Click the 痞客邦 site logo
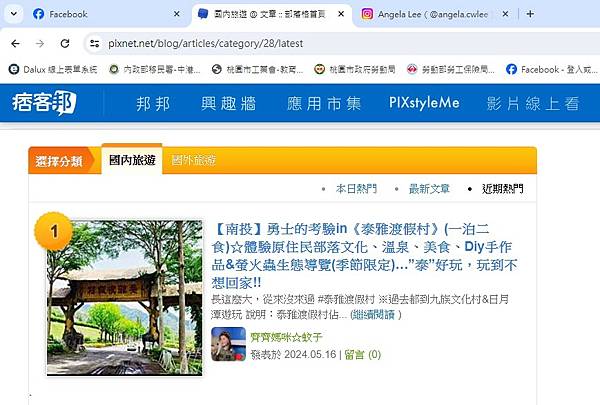 coord(44,103)
